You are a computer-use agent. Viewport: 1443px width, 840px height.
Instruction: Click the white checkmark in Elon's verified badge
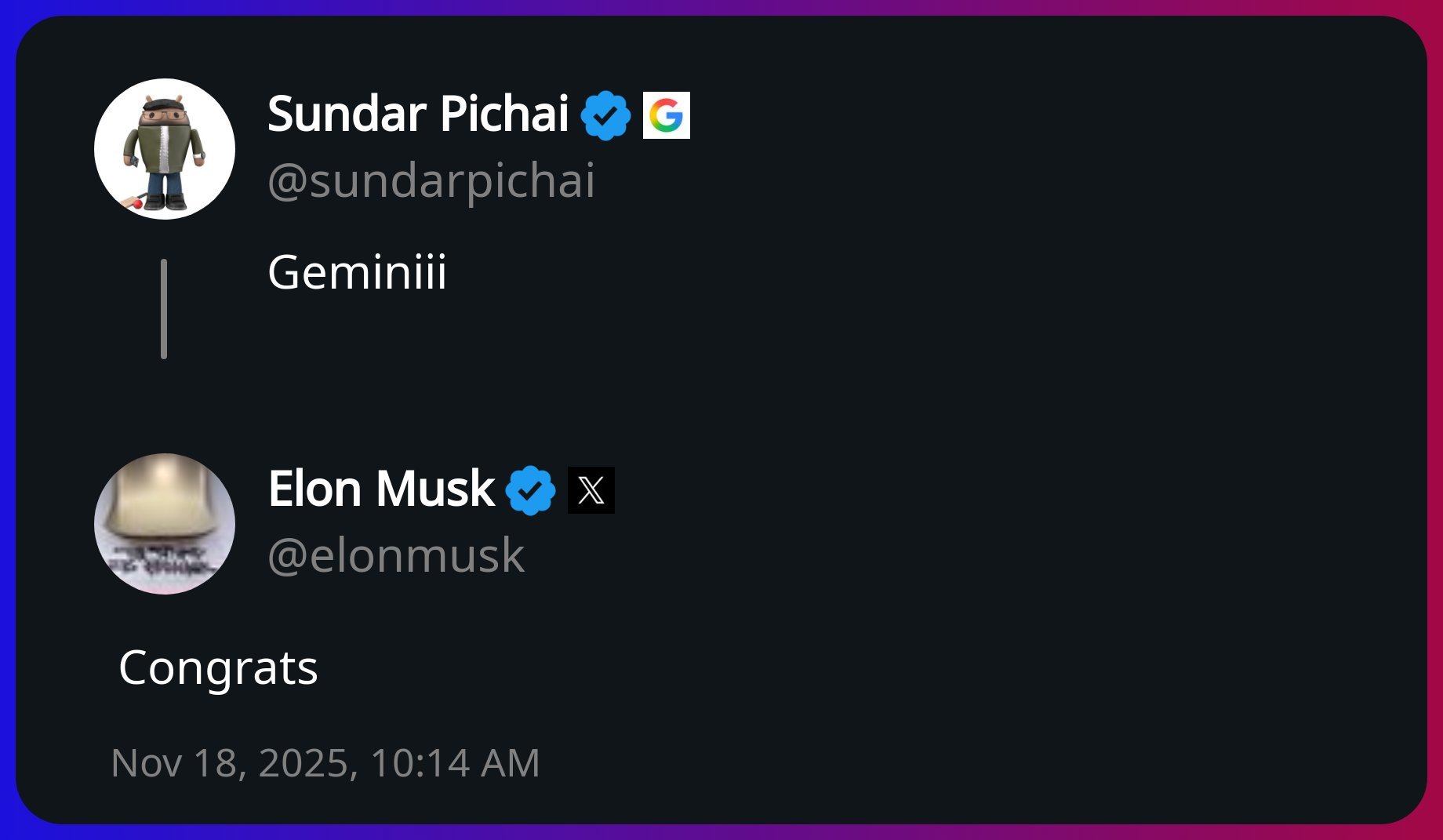pyautogui.click(x=531, y=491)
